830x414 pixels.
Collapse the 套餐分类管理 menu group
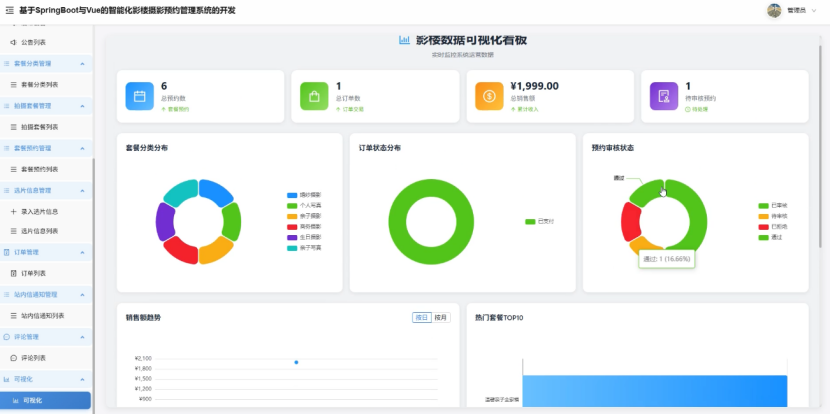82,64
